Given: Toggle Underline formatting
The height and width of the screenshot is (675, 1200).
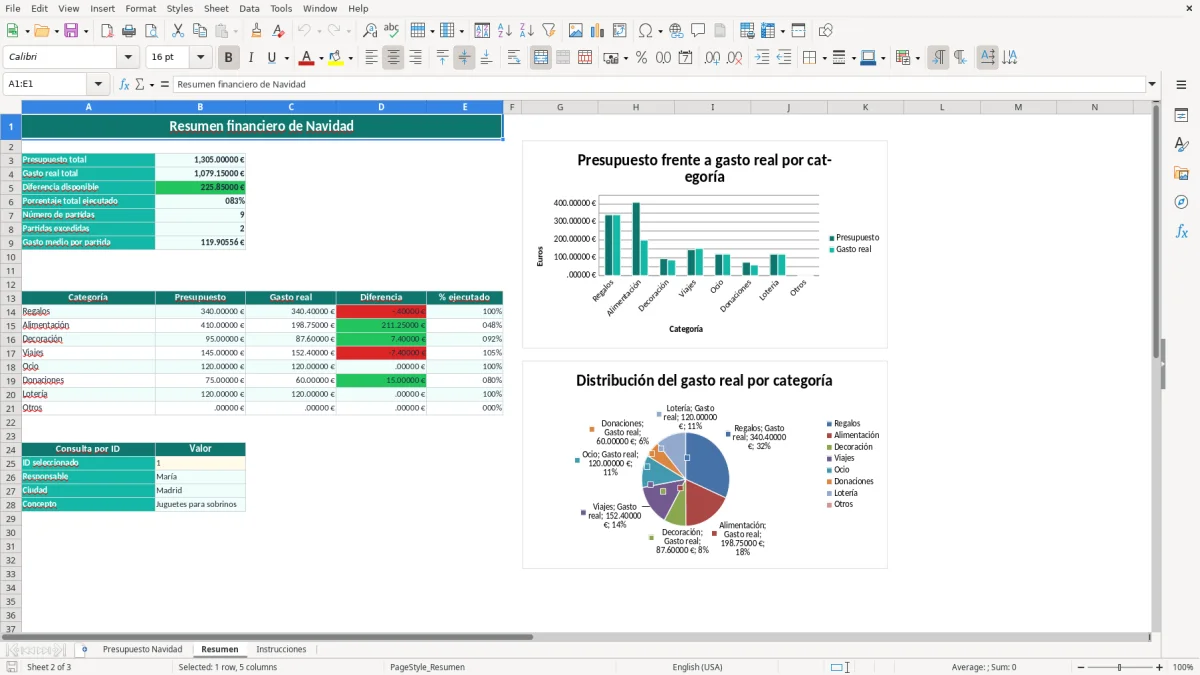Looking at the screenshot, I should [x=272, y=58].
